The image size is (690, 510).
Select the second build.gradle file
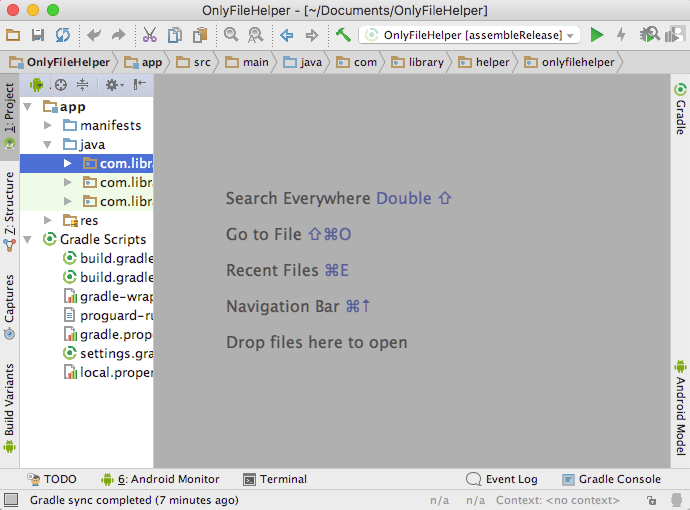point(108,277)
